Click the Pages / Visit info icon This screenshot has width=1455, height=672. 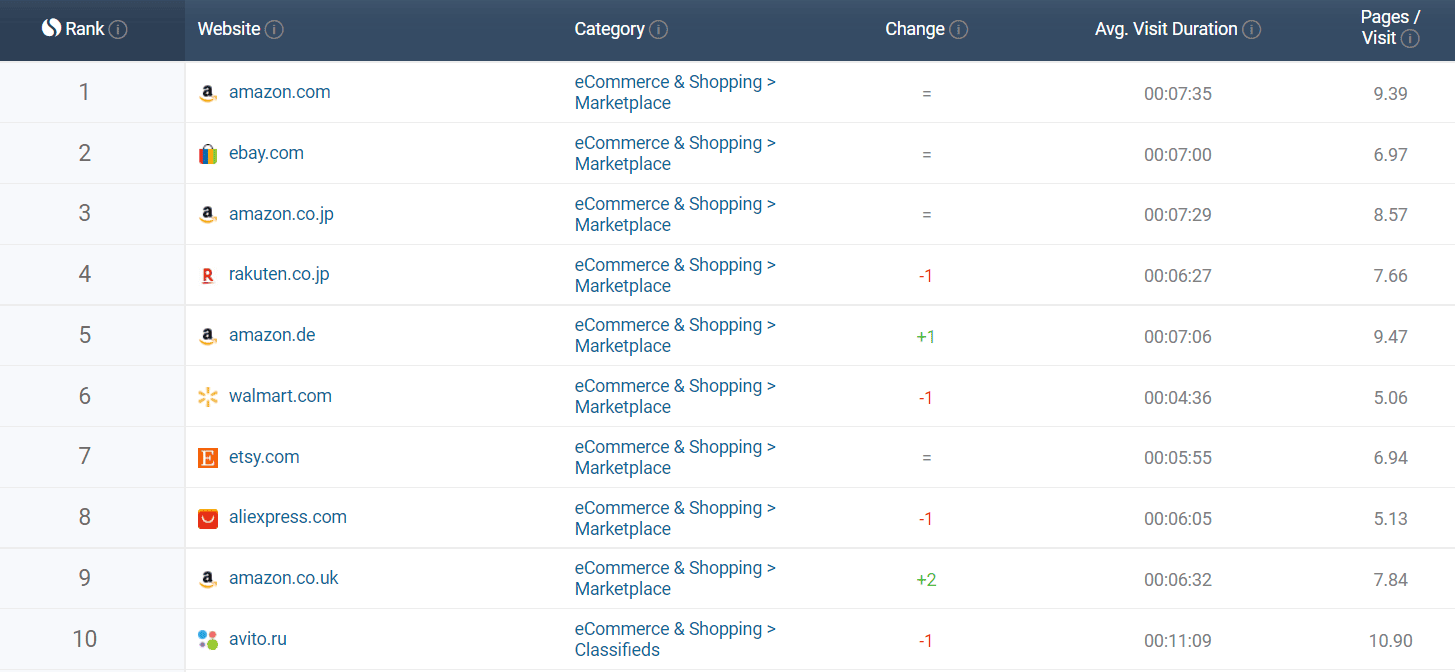pyautogui.click(x=1410, y=39)
